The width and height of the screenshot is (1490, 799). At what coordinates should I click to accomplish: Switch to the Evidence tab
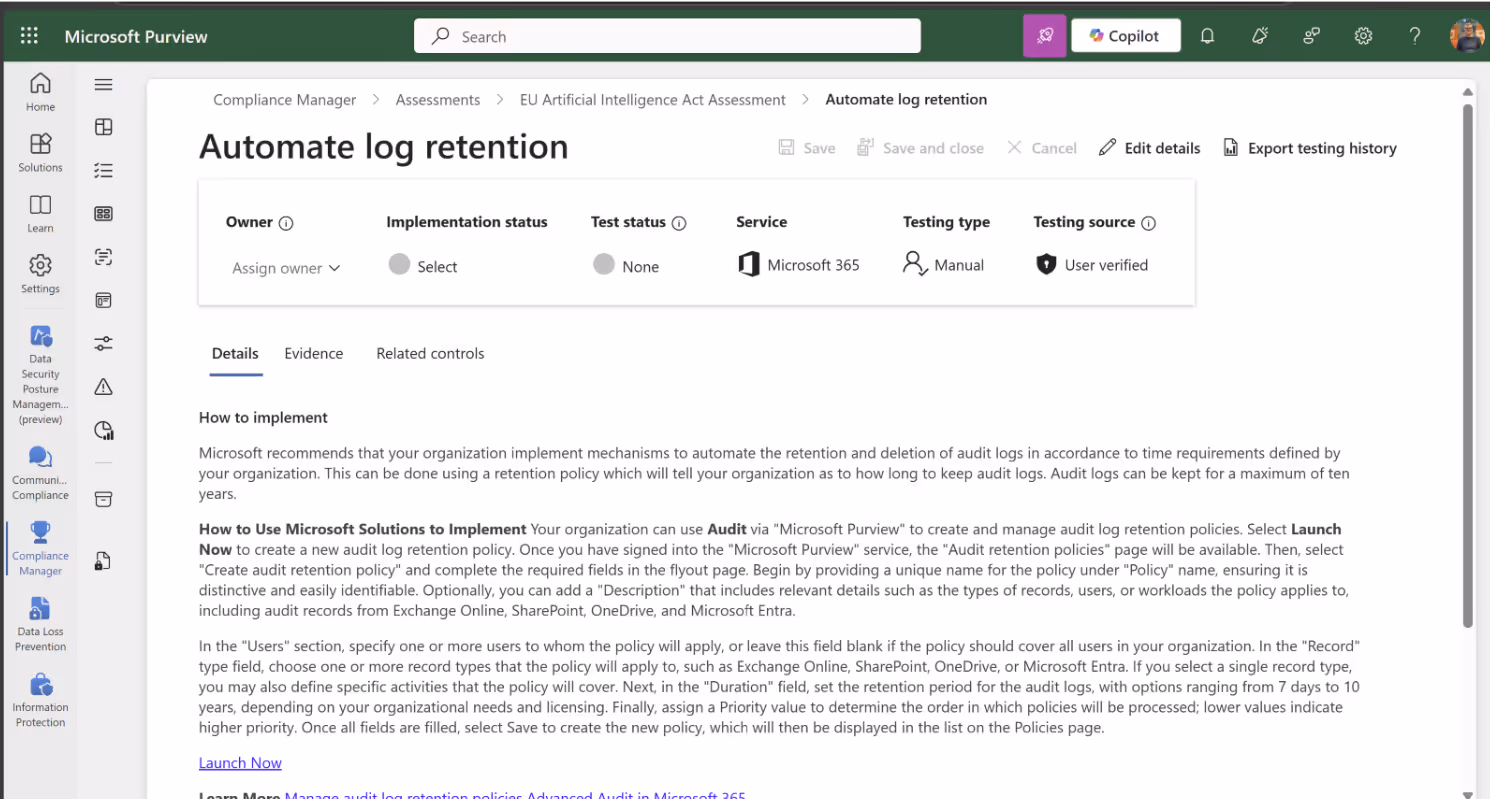point(313,354)
